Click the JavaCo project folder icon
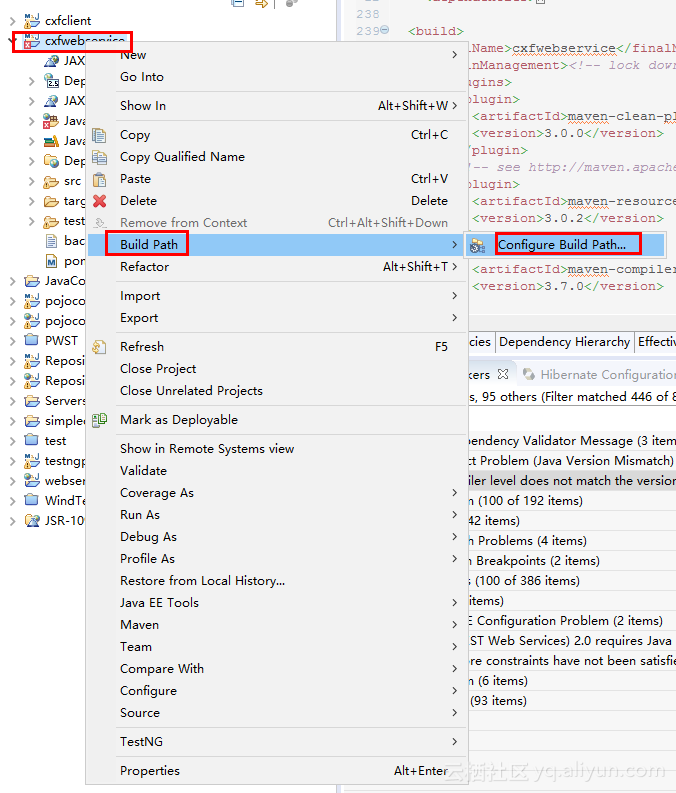This screenshot has width=676, height=793. (x=32, y=281)
